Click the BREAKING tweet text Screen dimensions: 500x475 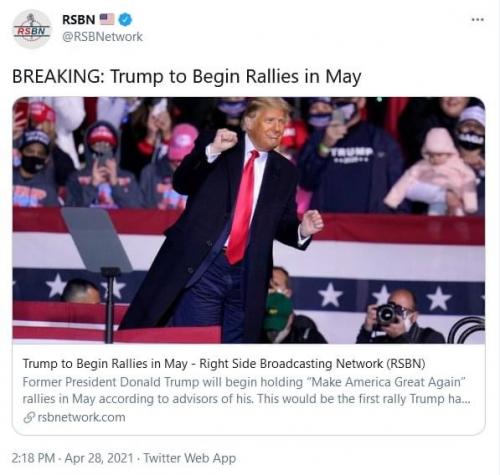coord(187,76)
